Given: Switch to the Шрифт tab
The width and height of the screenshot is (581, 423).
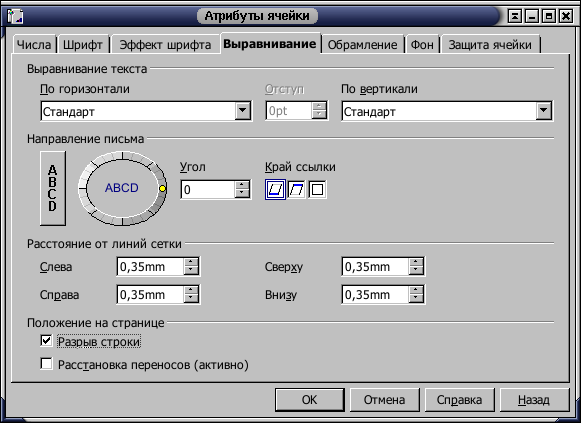Looking at the screenshot, I should tap(83, 45).
